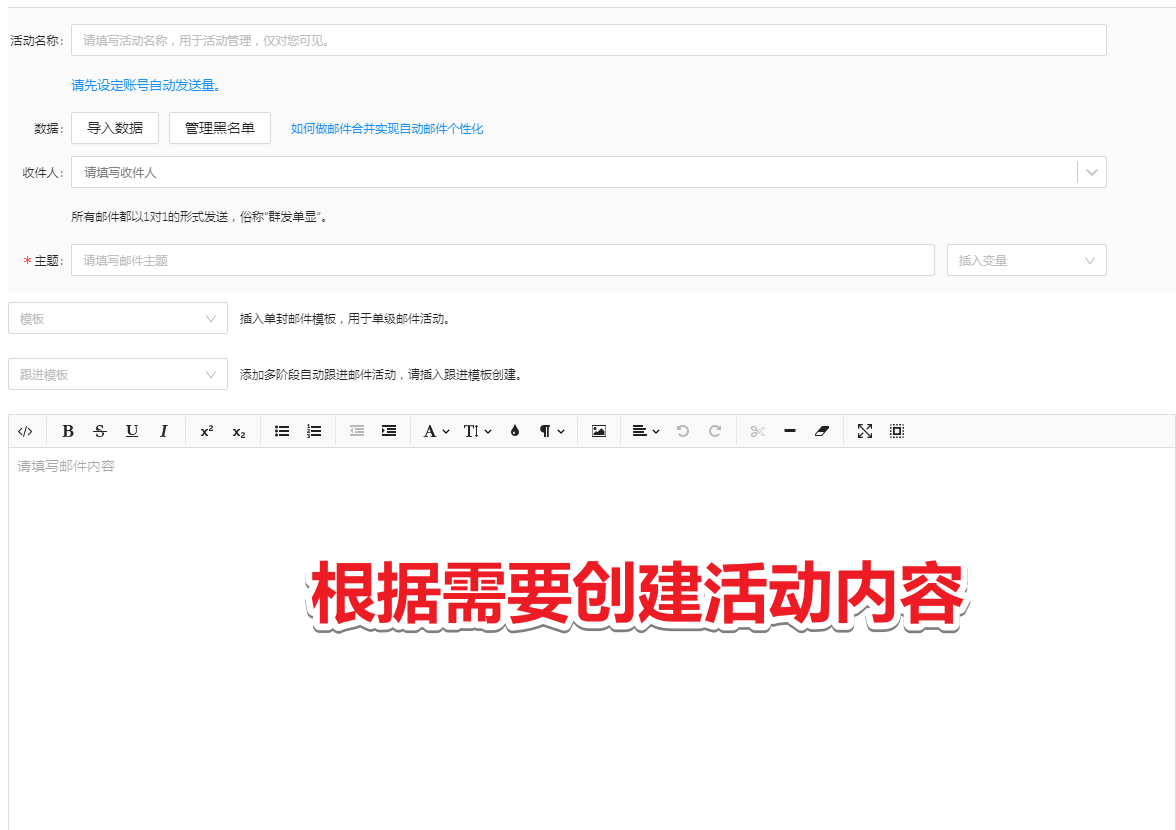Undo last edit
The image size is (1176, 830).
coord(682,431)
